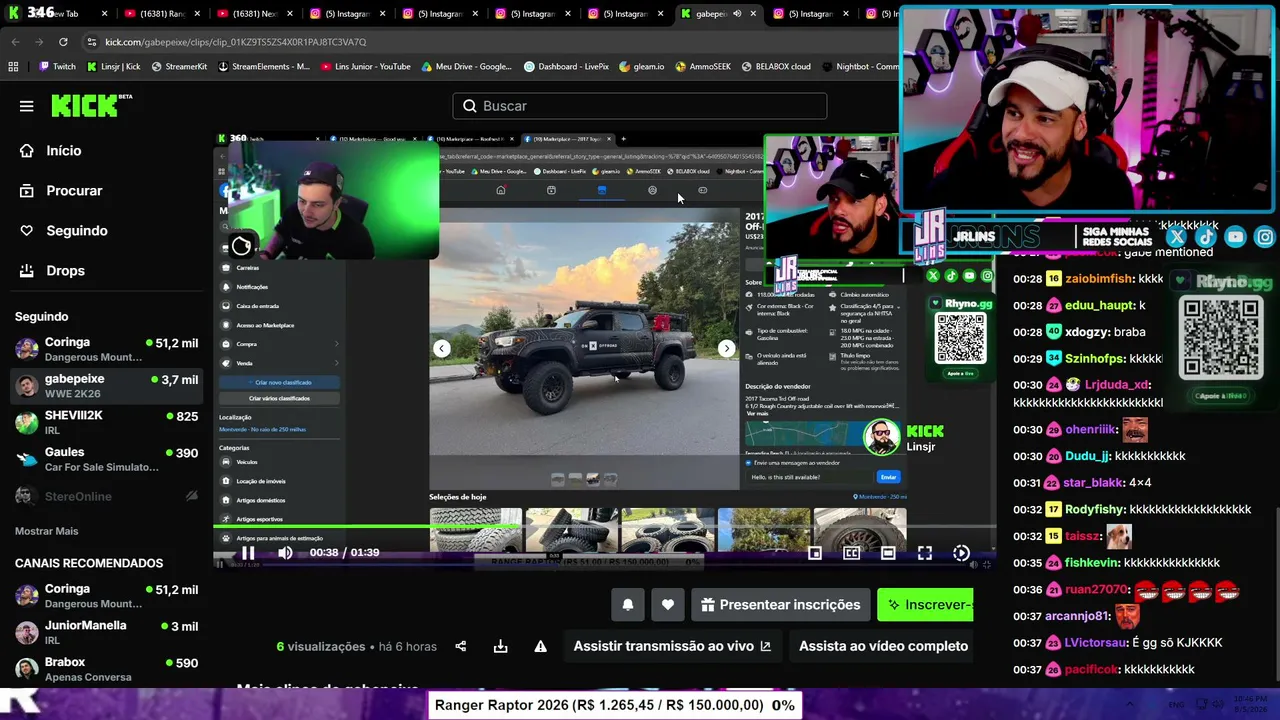The height and width of the screenshot is (720, 1280).
Task: Open the StreamerKit bookmark
Action: pos(179,67)
